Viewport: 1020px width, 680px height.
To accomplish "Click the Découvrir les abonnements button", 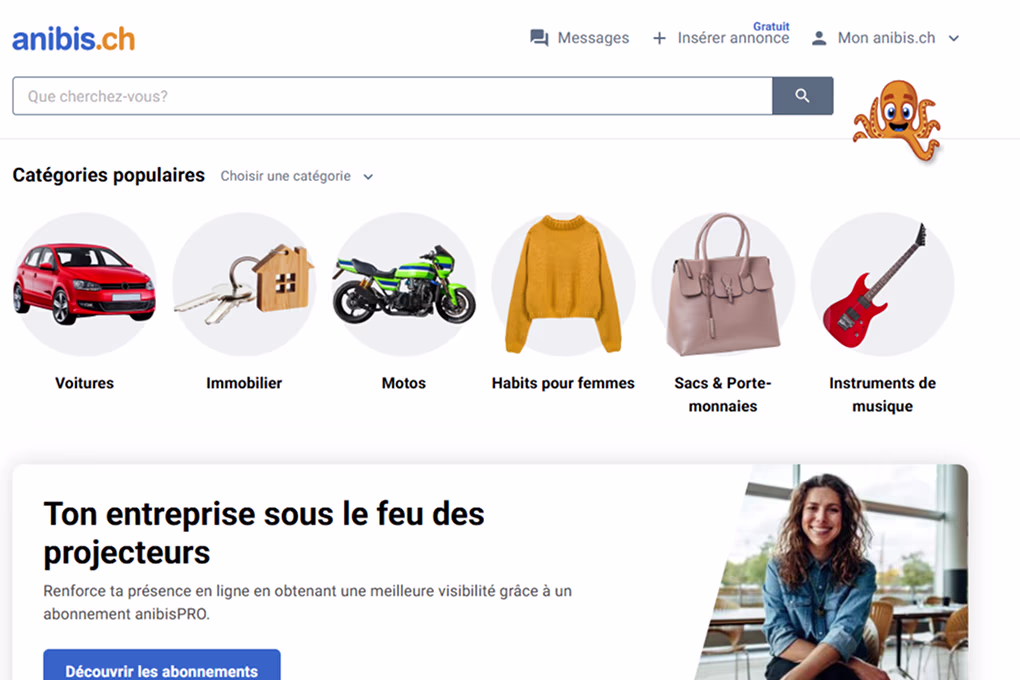I will click(162, 667).
